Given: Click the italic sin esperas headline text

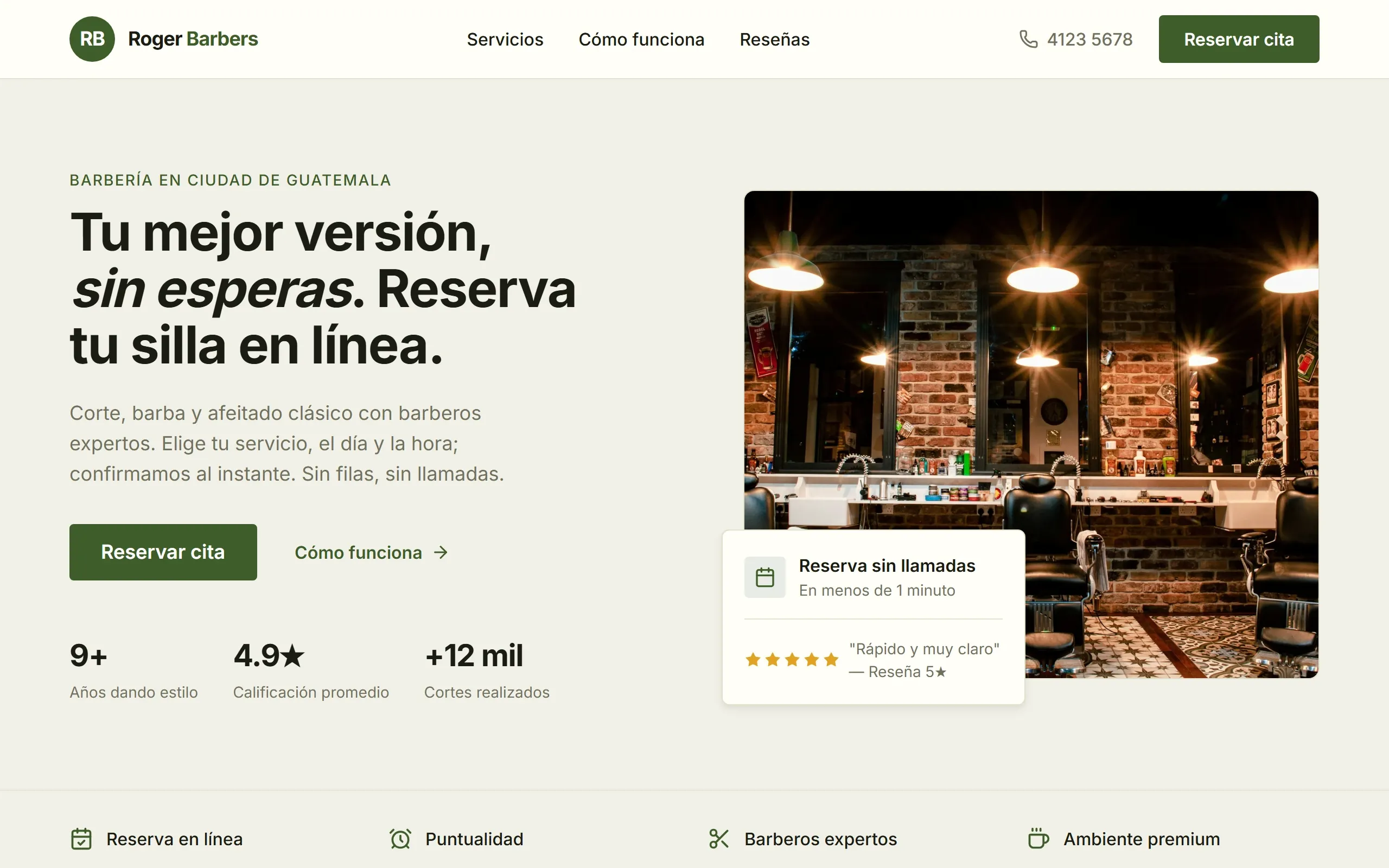Looking at the screenshot, I should (212, 289).
